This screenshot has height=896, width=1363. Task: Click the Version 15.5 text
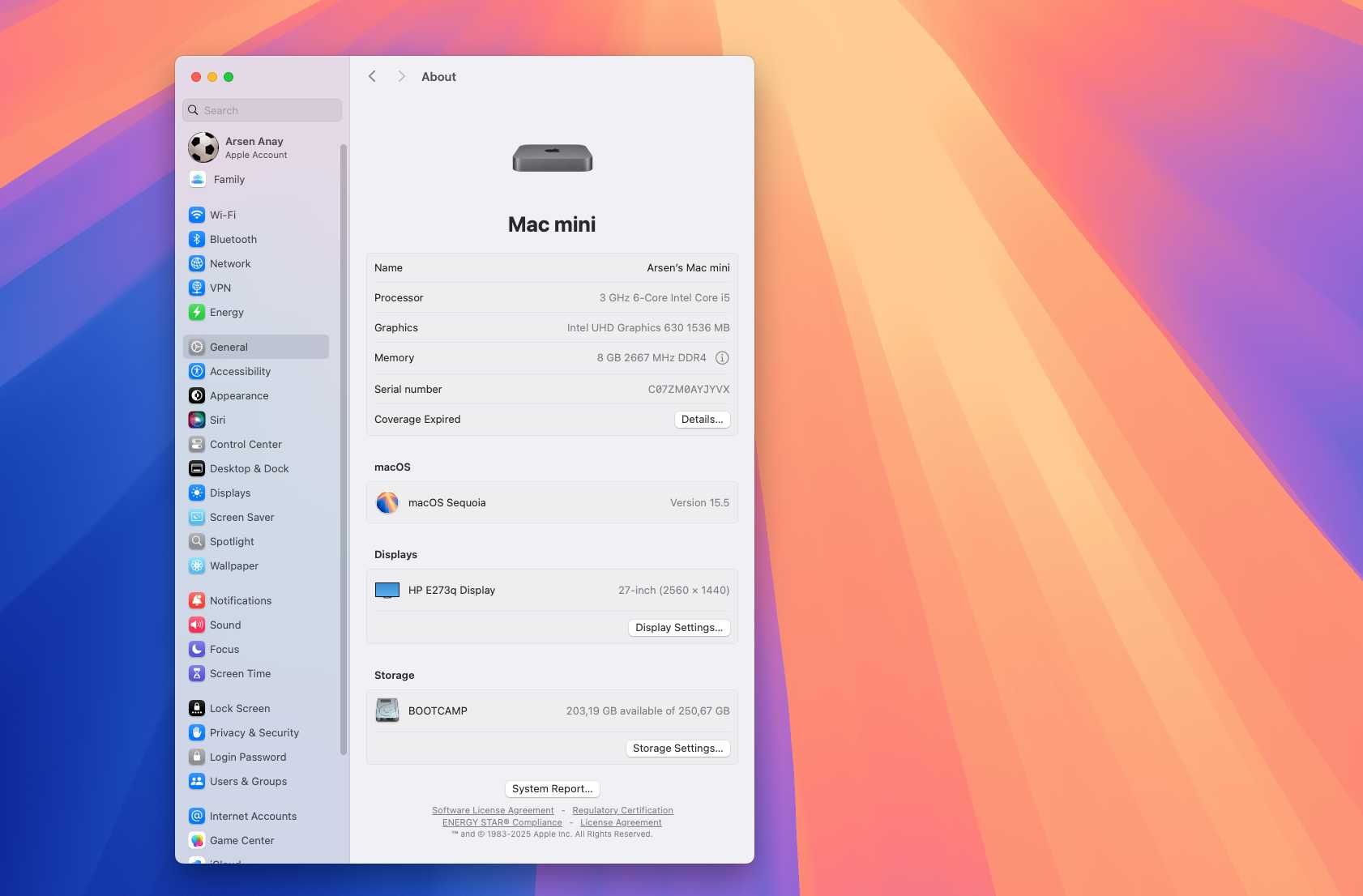pos(699,502)
